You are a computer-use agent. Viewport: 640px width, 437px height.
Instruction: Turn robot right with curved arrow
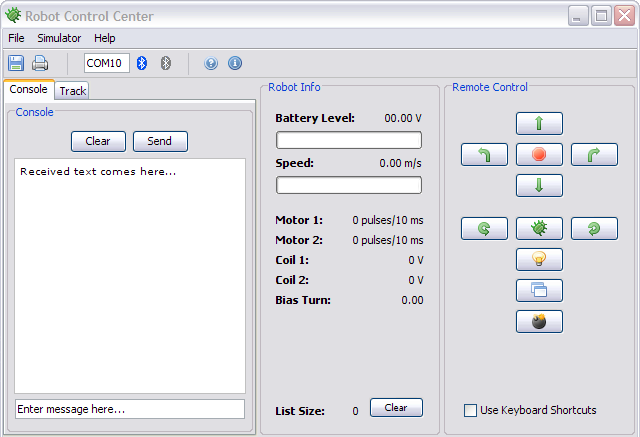coord(594,154)
